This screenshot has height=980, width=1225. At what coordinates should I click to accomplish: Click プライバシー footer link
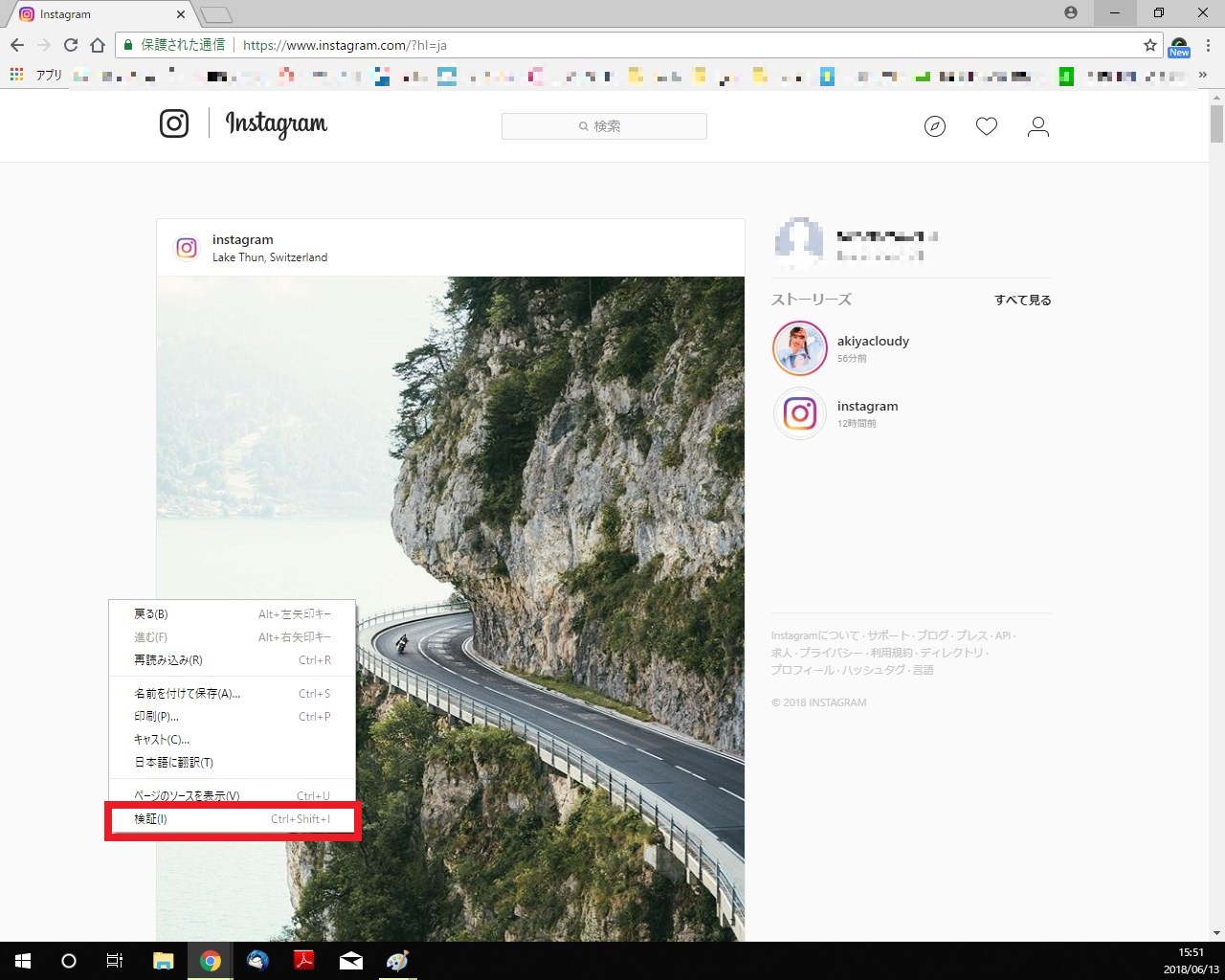[831, 653]
